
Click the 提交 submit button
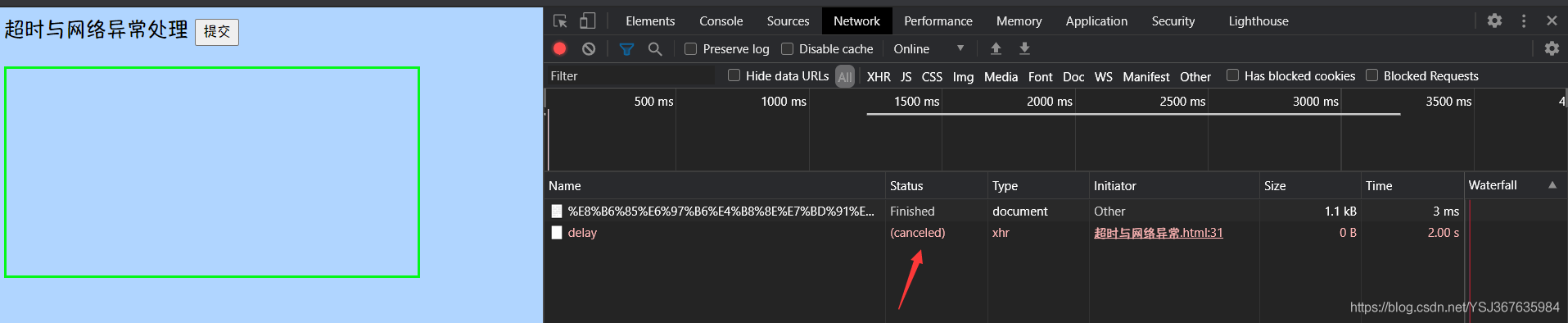click(x=217, y=31)
